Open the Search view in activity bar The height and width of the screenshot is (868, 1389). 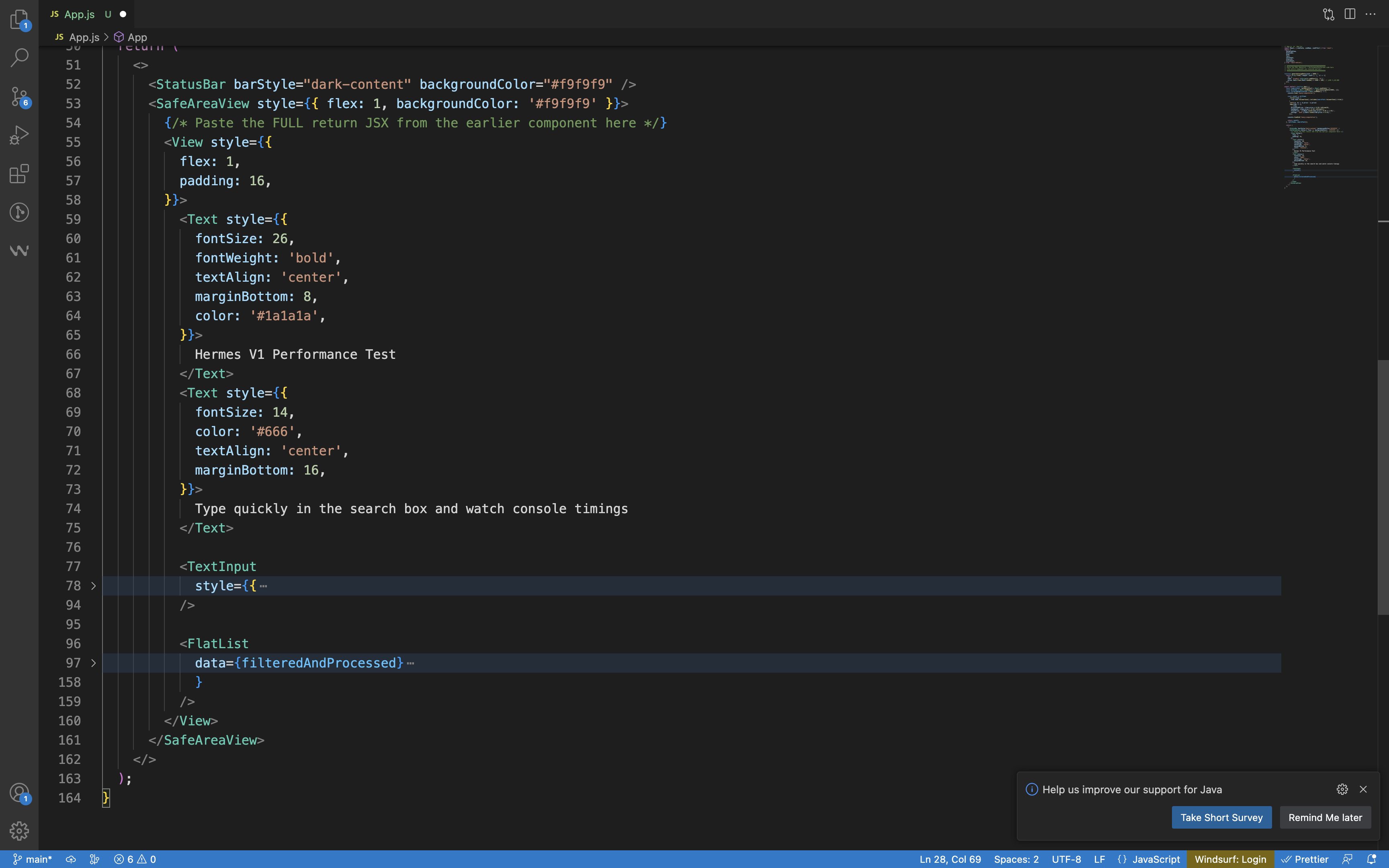(19, 57)
